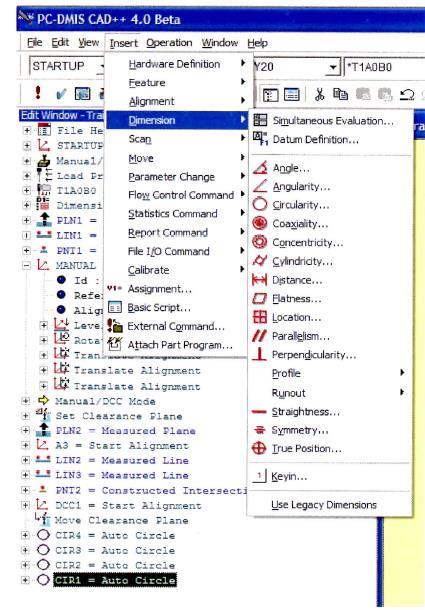Click the Coaxiality icon
The height and width of the screenshot is (610, 425).
pos(260,223)
